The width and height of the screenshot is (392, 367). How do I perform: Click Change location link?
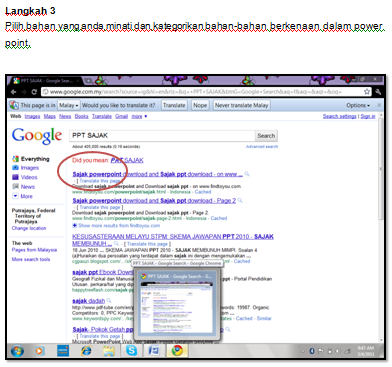(x=29, y=228)
